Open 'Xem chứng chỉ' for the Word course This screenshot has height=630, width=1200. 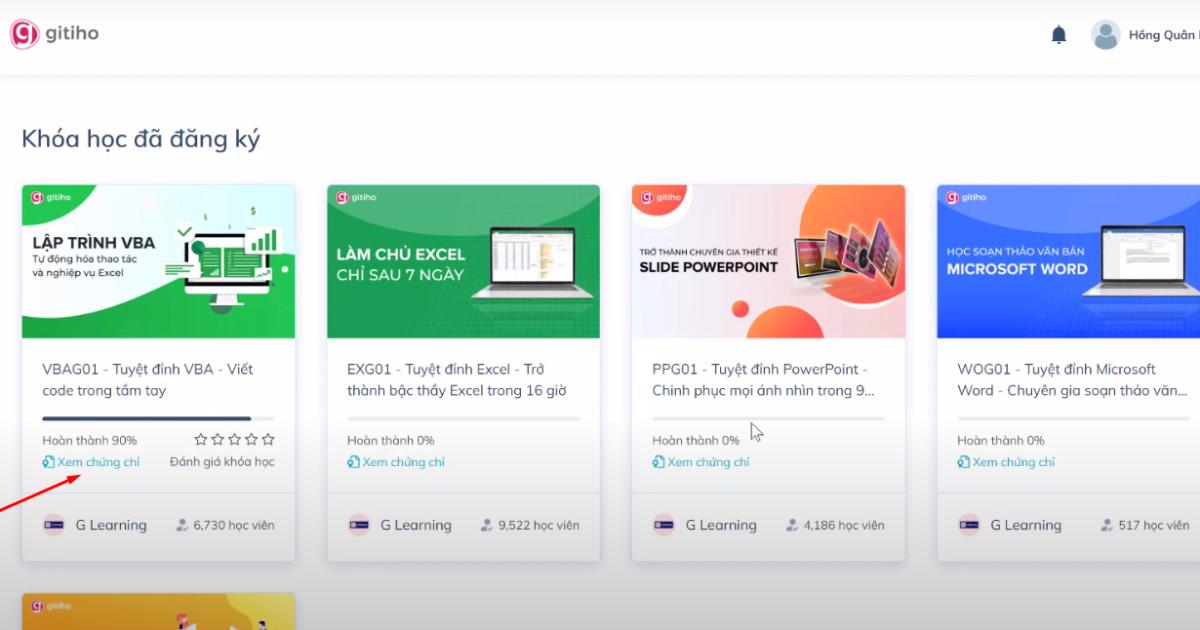pos(1013,462)
